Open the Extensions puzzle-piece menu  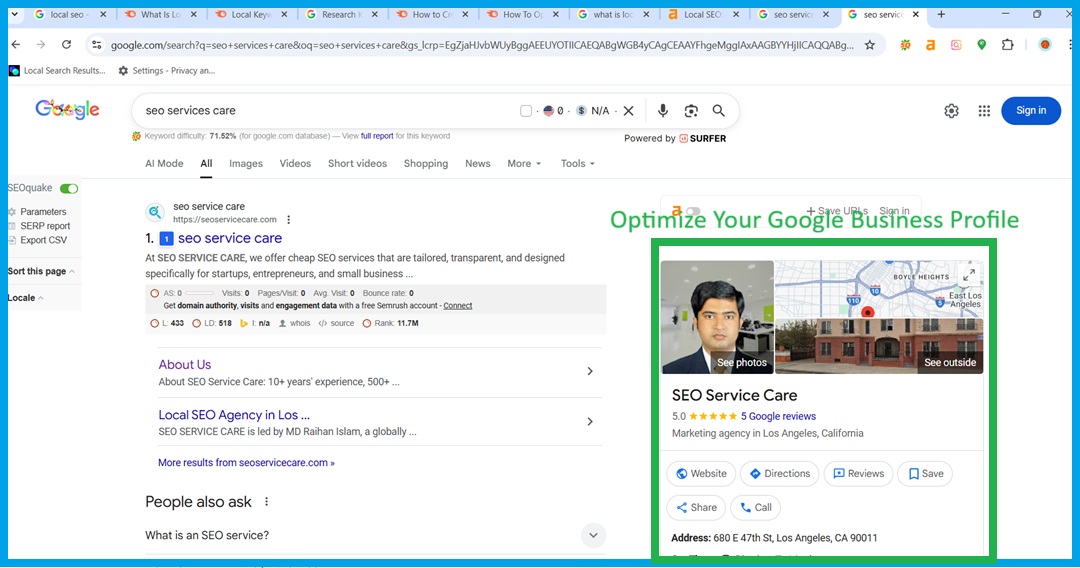[1008, 45]
